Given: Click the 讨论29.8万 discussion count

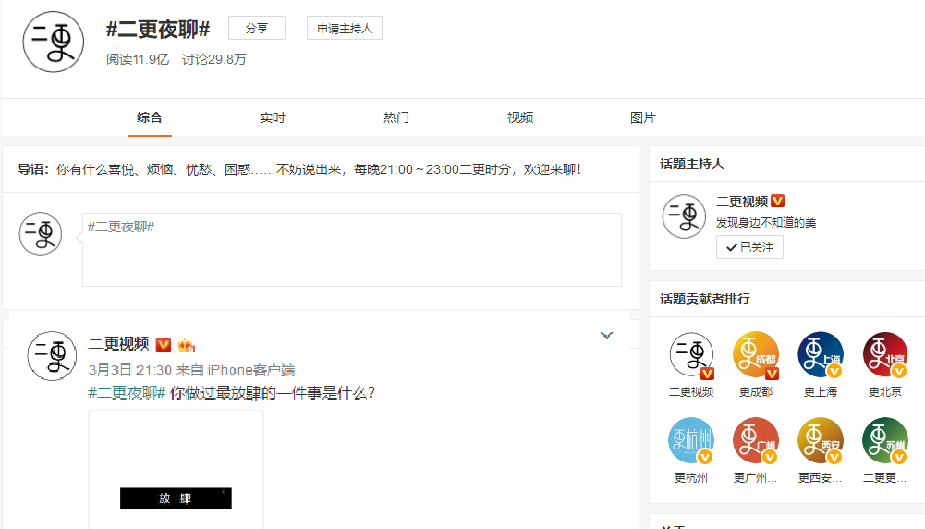Looking at the screenshot, I should pos(214,60).
